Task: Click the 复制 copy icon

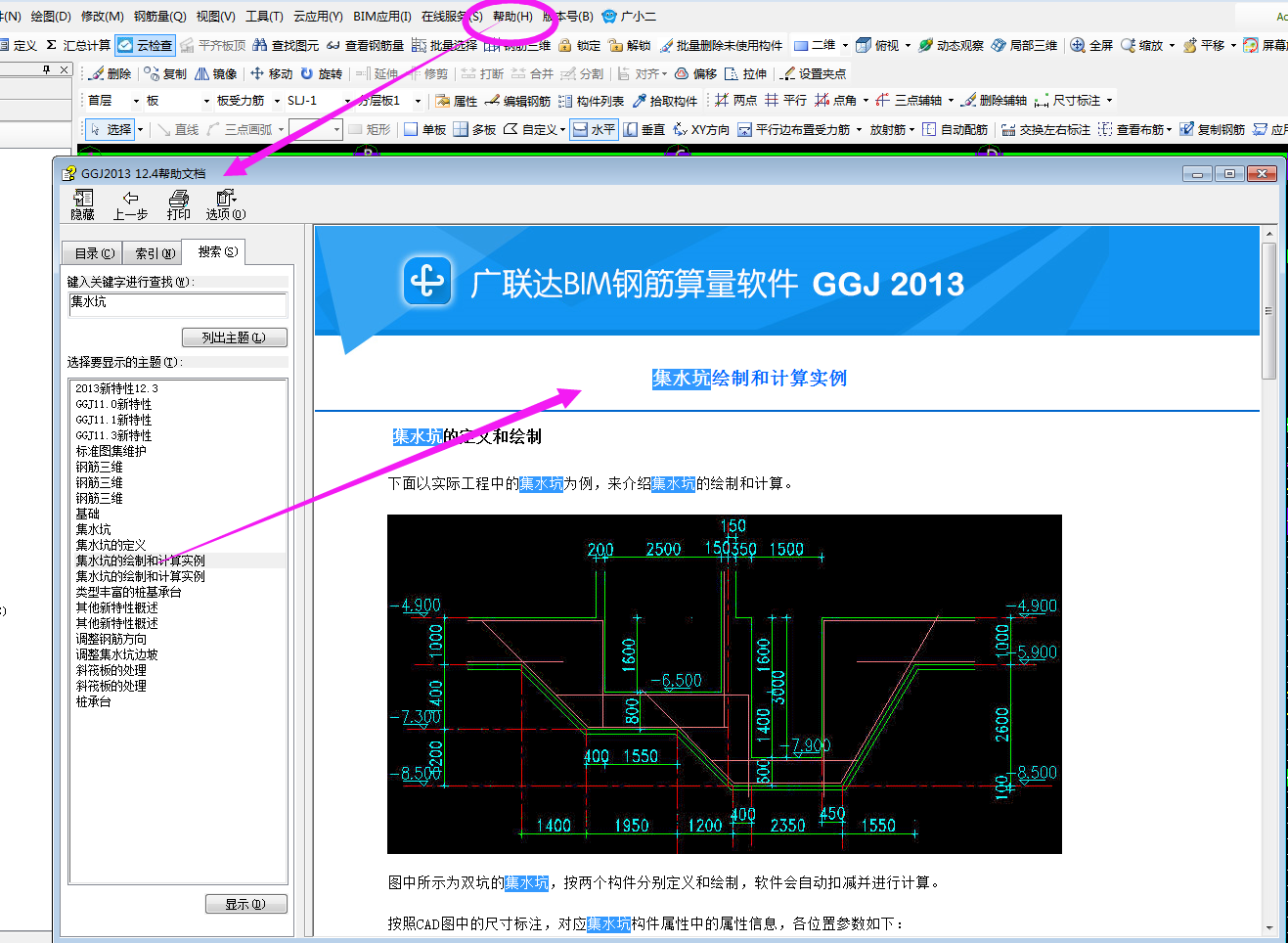Action: point(152,73)
